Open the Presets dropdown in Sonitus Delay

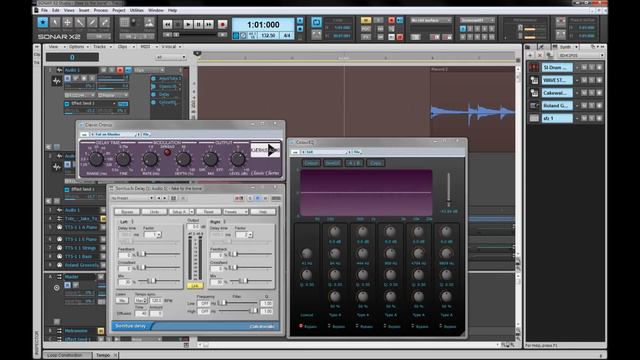(x=236, y=211)
